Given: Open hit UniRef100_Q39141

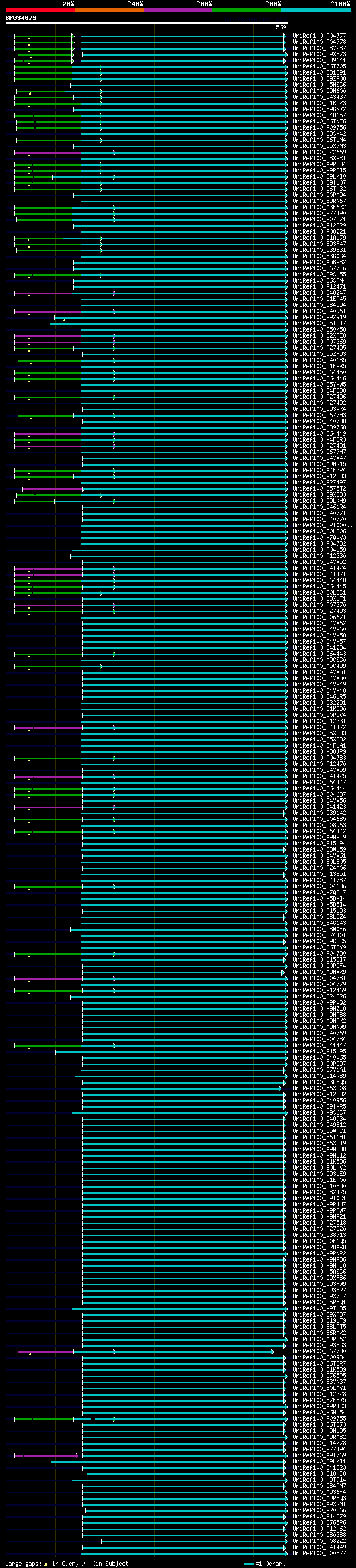Looking at the screenshot, I should tap(319, 60).
